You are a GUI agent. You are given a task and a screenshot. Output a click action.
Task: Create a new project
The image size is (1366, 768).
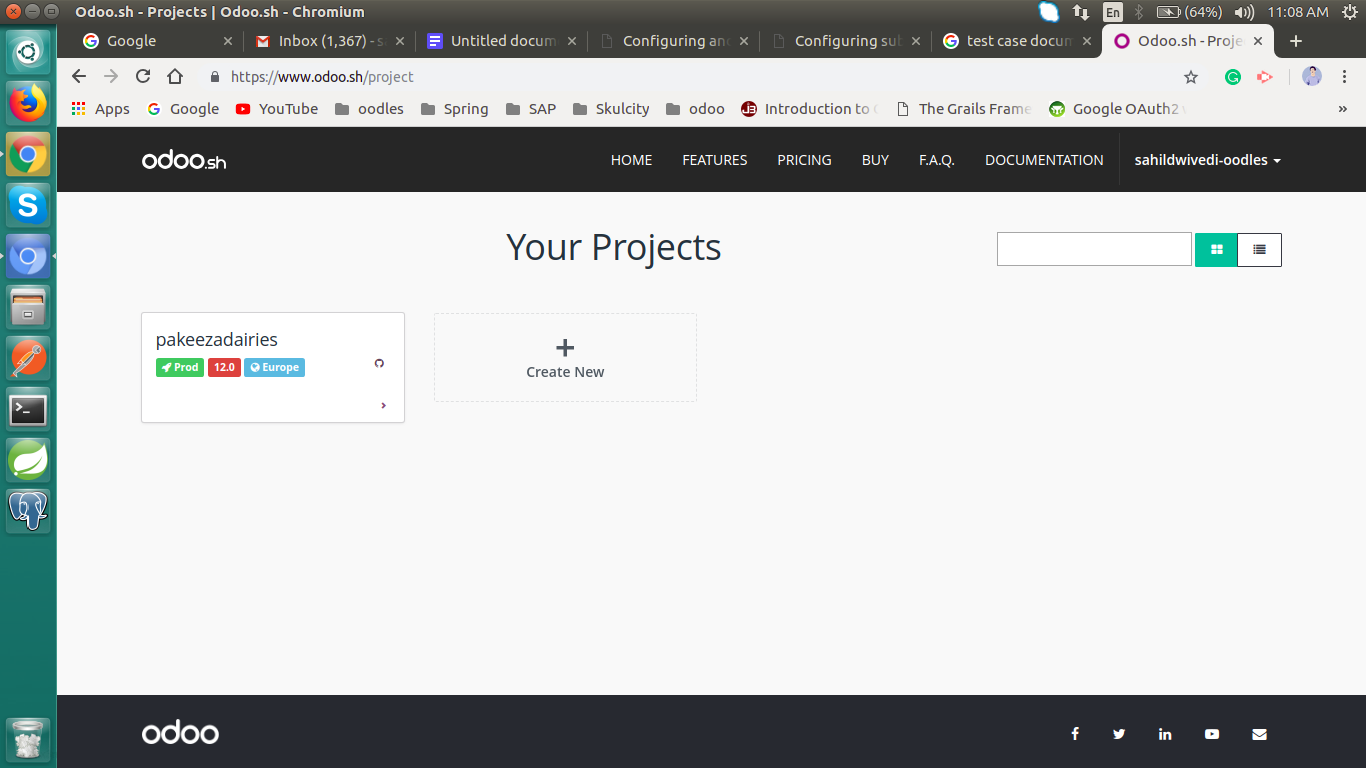point(565,358)
